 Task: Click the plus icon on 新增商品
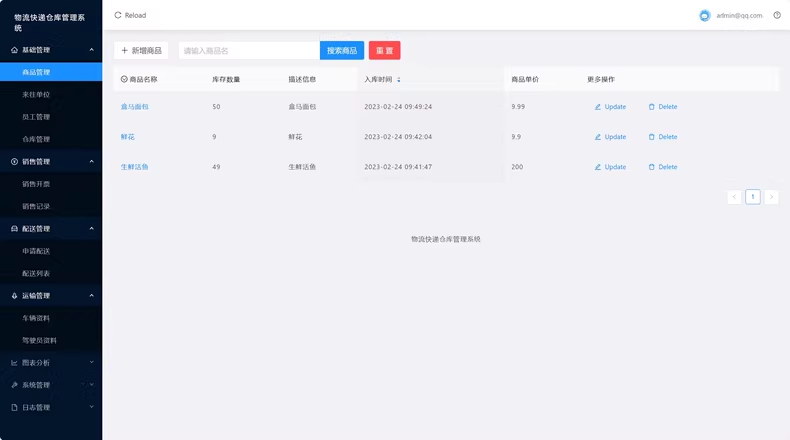[124, 50]
